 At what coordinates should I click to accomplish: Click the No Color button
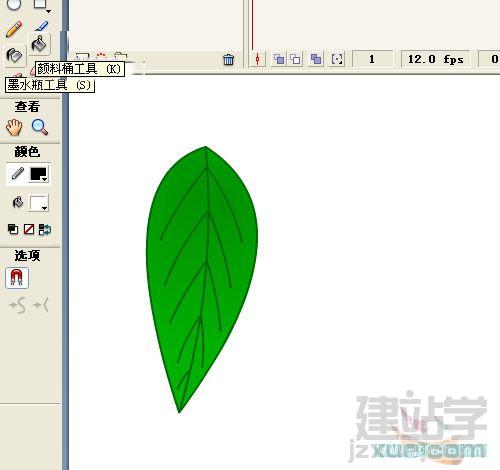pyautogui.click(x=29, y=229)
